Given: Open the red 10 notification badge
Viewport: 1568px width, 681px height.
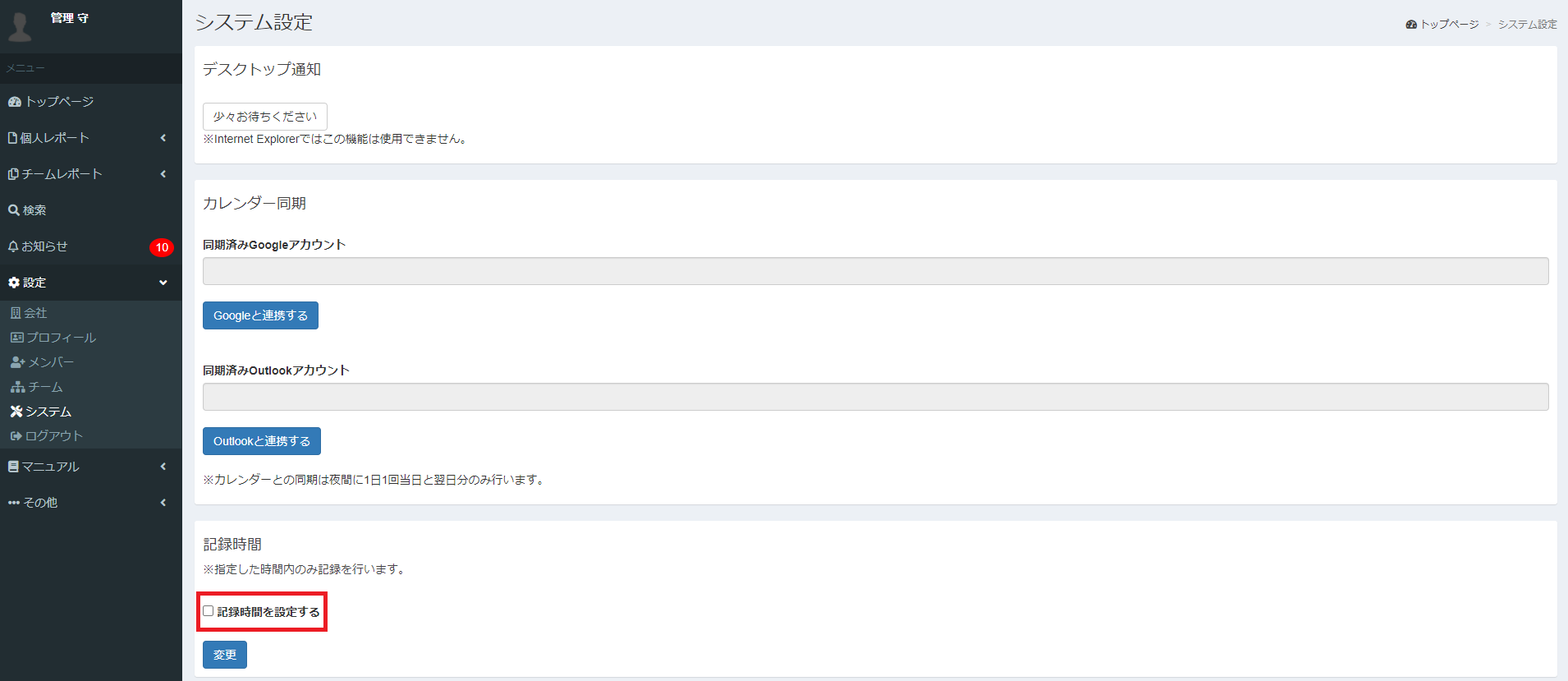Looking at the screenshot, I should (x=162, y=247).
